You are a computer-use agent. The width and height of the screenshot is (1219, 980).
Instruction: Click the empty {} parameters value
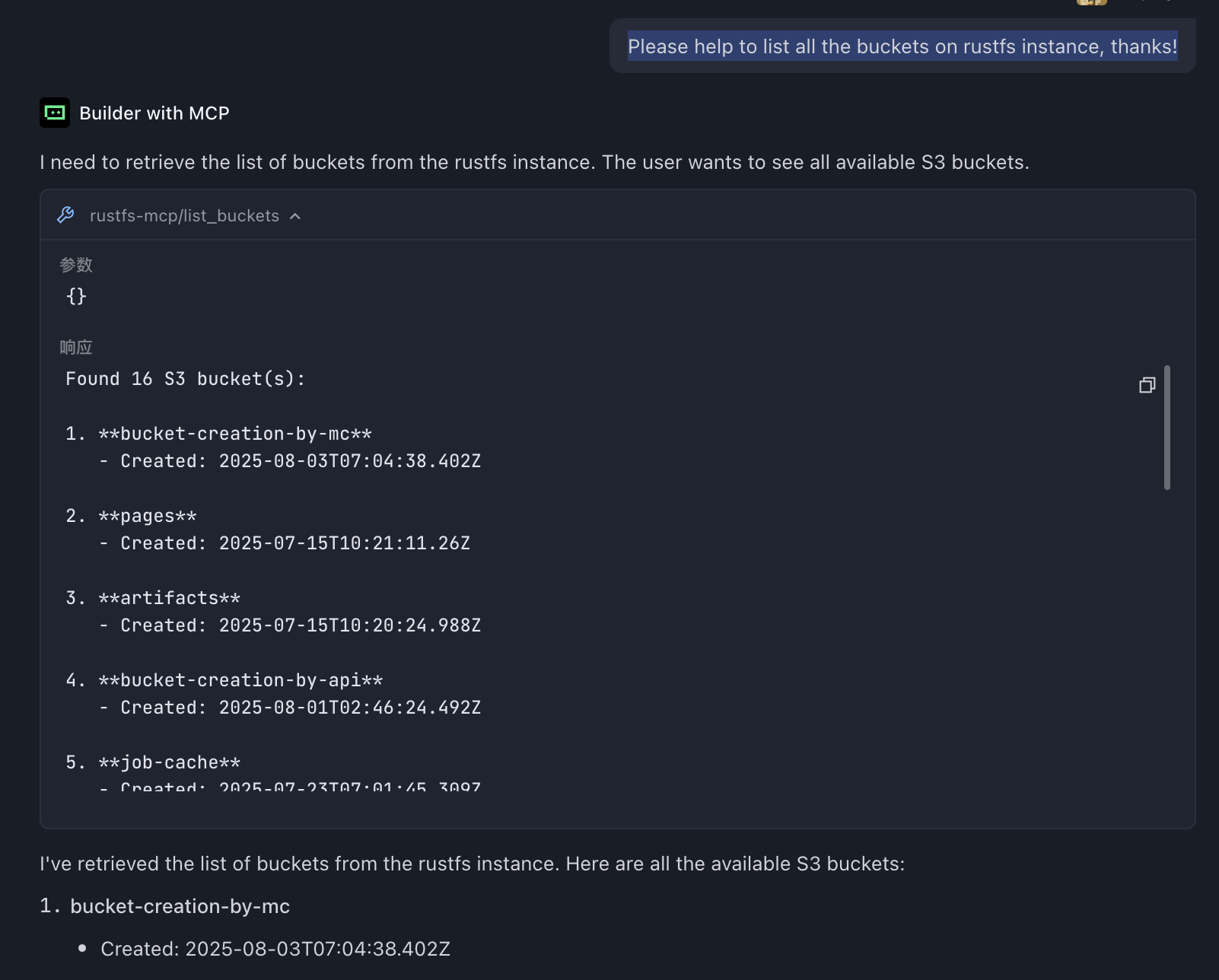point(76,296)
